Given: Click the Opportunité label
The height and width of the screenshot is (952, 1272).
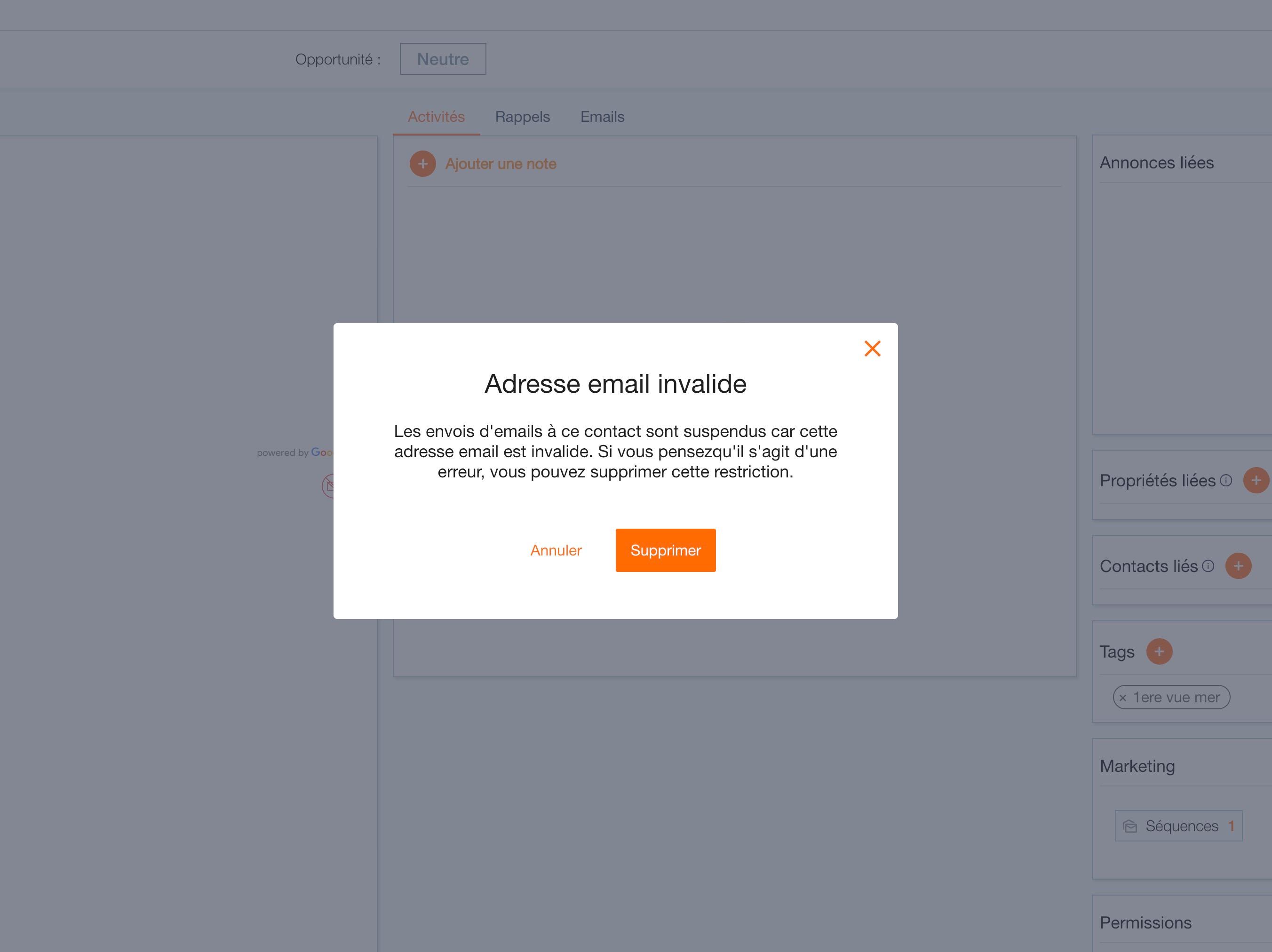Looking at the screenshot, I should [338, 59].
